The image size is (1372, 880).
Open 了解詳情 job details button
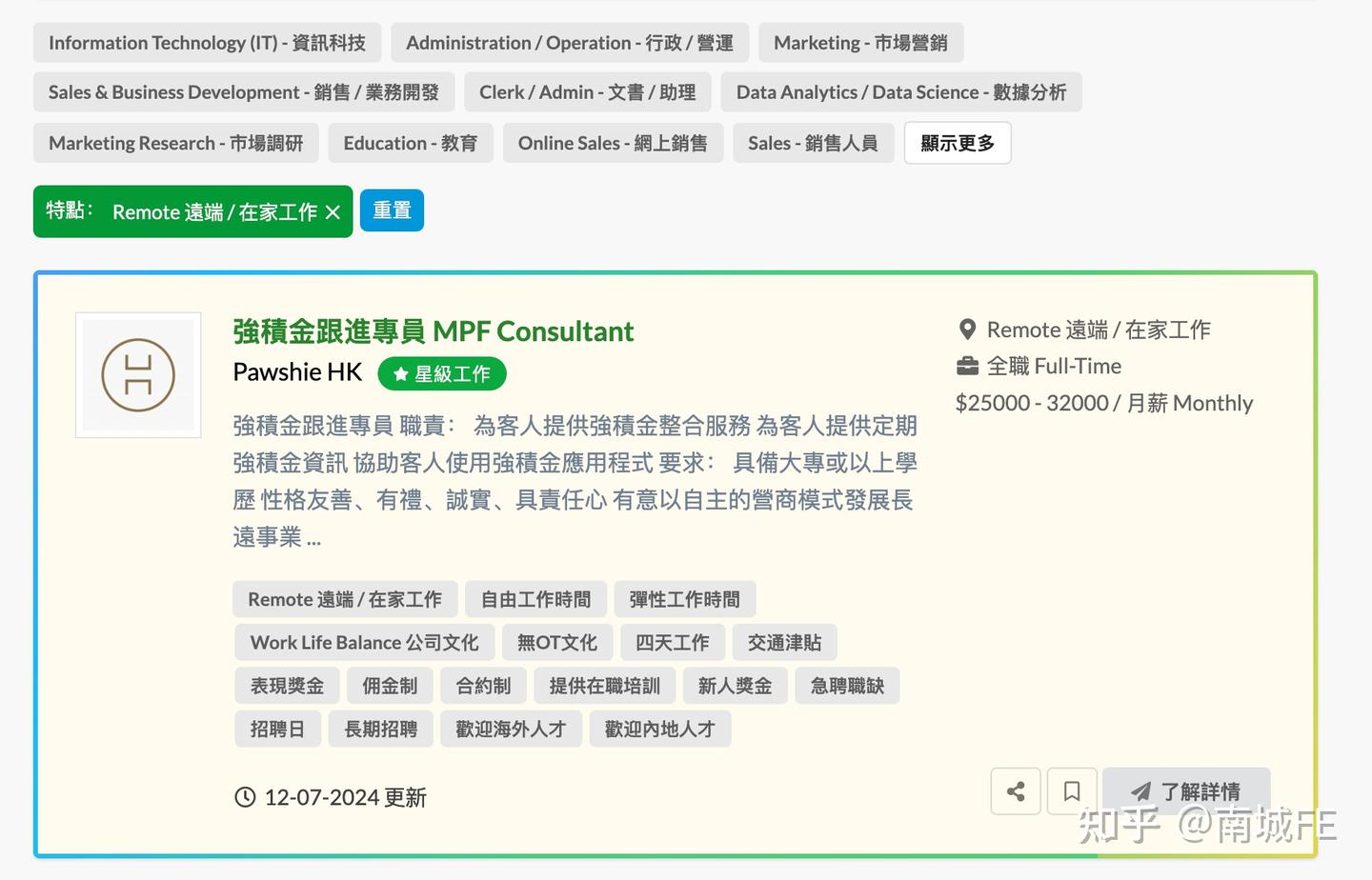1186,791
